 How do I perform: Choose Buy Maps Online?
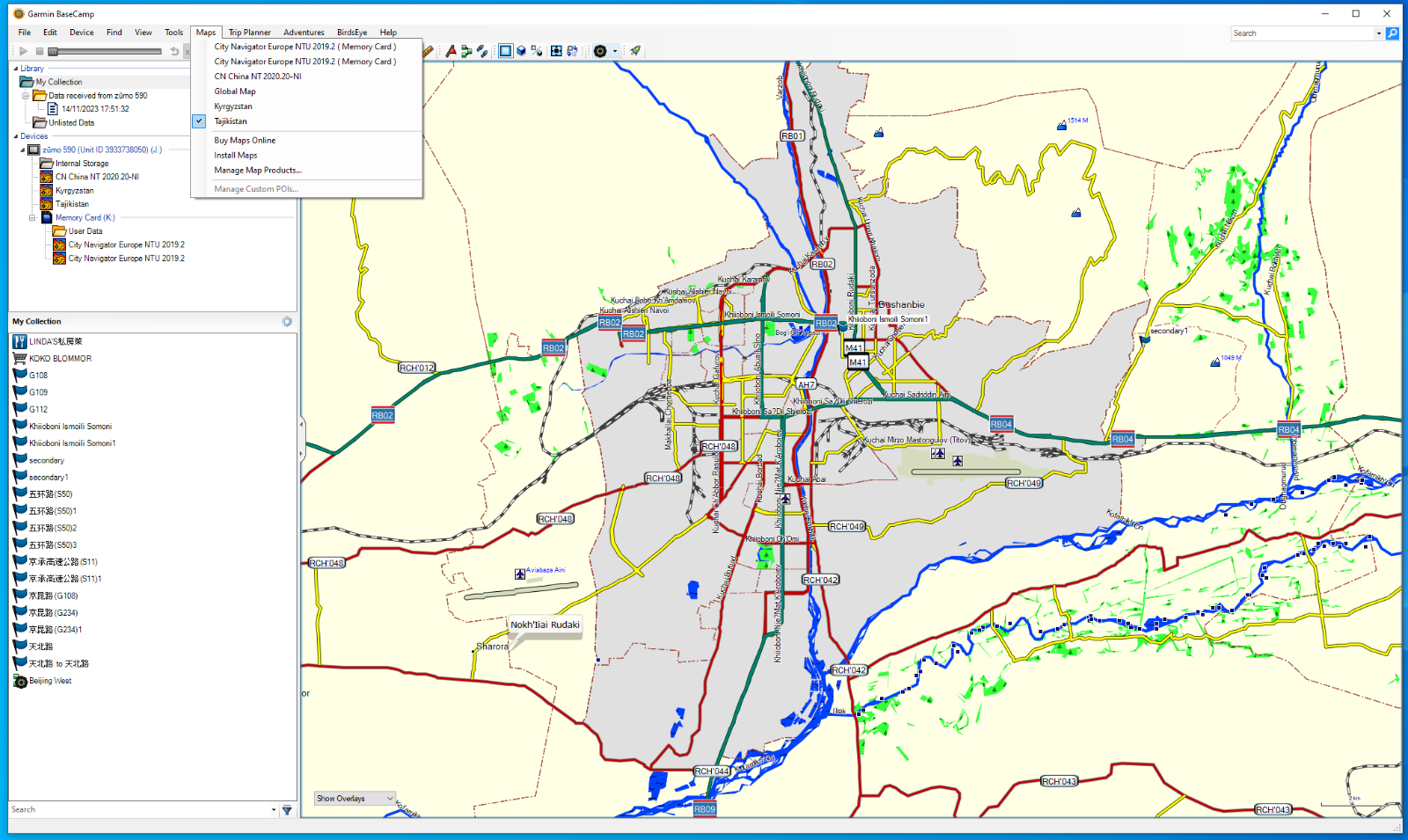tap(306, 141)
